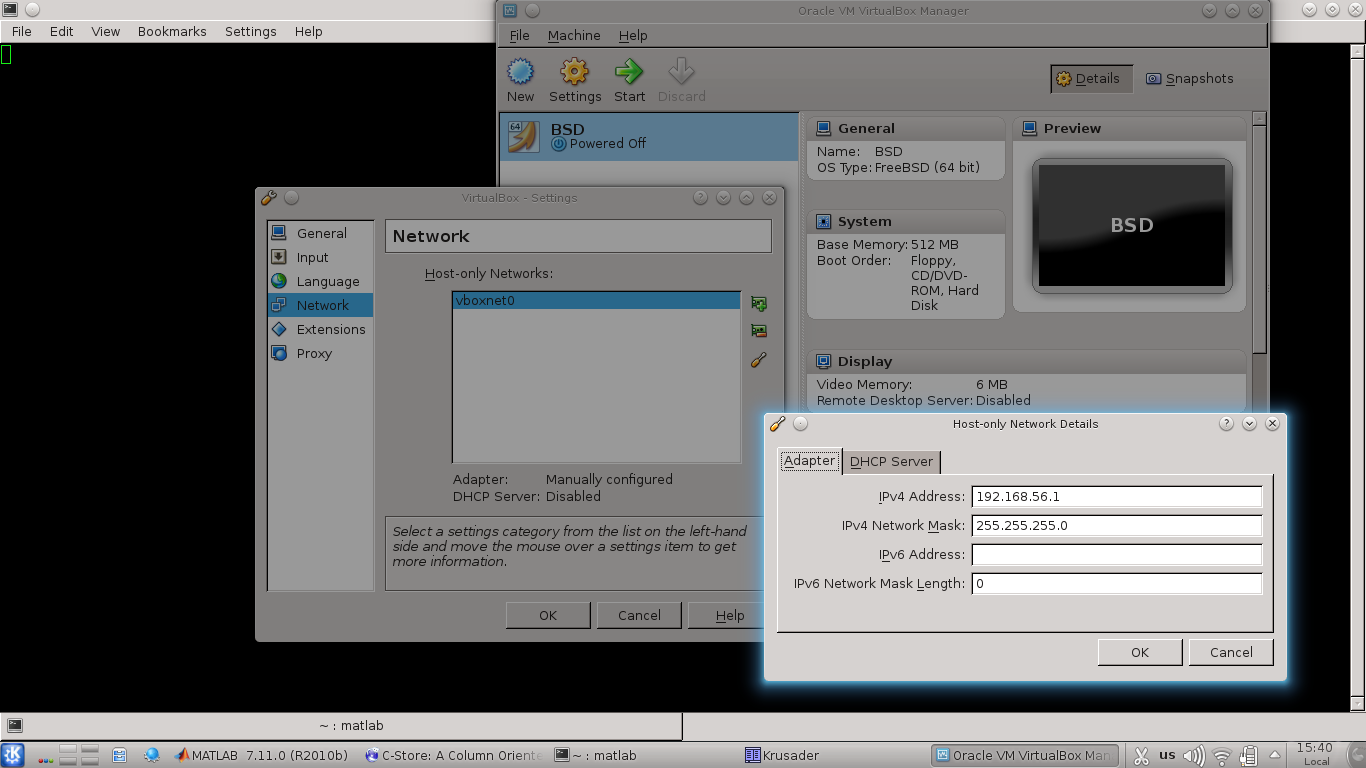Switch to C-Store taskbar entry
The height and width of the screenshot is (768, 1366).
pos(454,755)
